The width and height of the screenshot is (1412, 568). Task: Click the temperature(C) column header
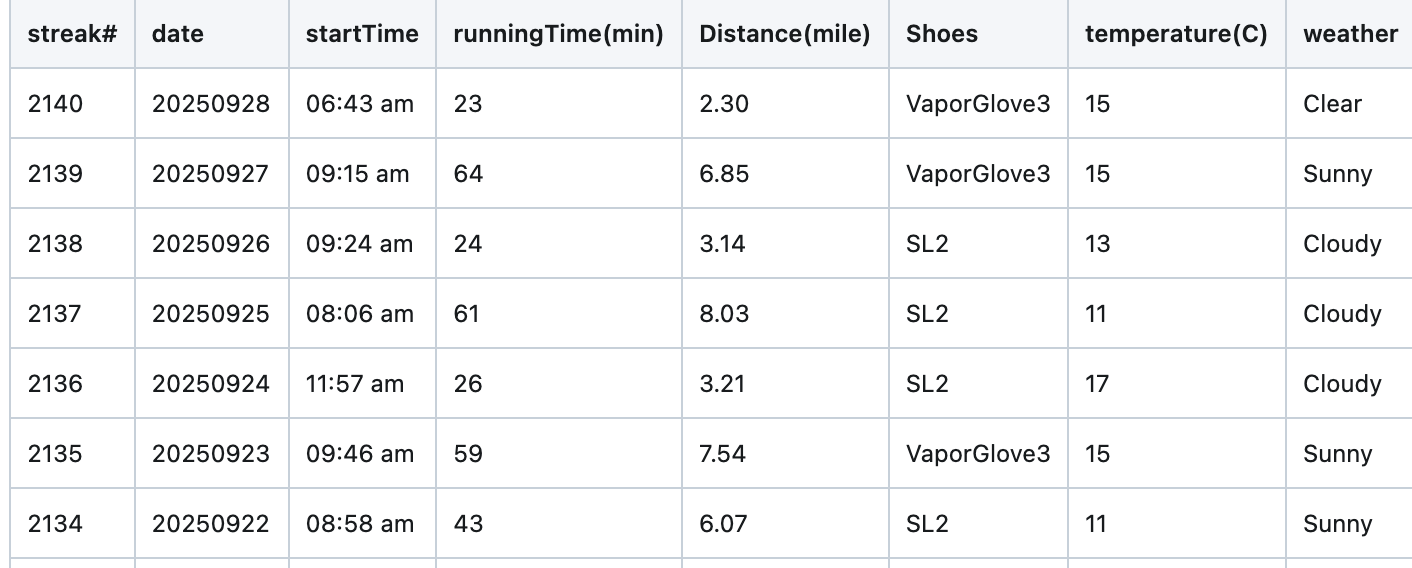coord(1175,34)
